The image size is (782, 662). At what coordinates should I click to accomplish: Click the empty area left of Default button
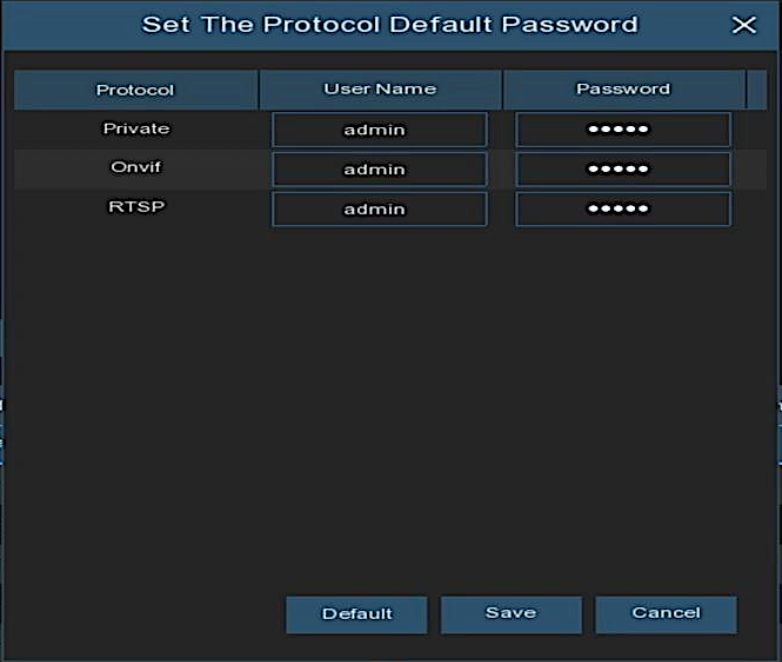tap(150, 614)
